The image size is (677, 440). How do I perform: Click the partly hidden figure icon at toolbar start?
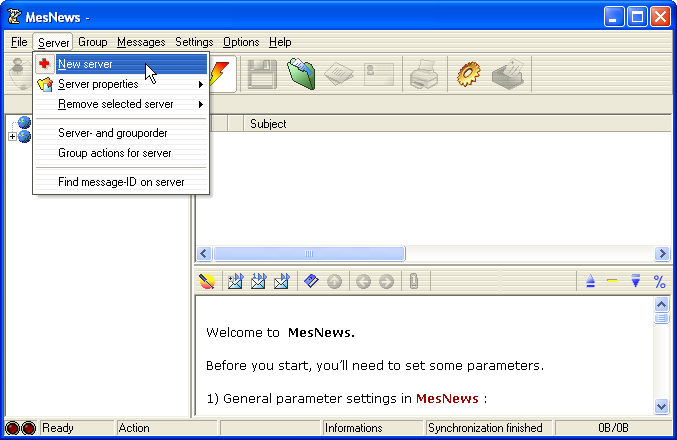20,74
